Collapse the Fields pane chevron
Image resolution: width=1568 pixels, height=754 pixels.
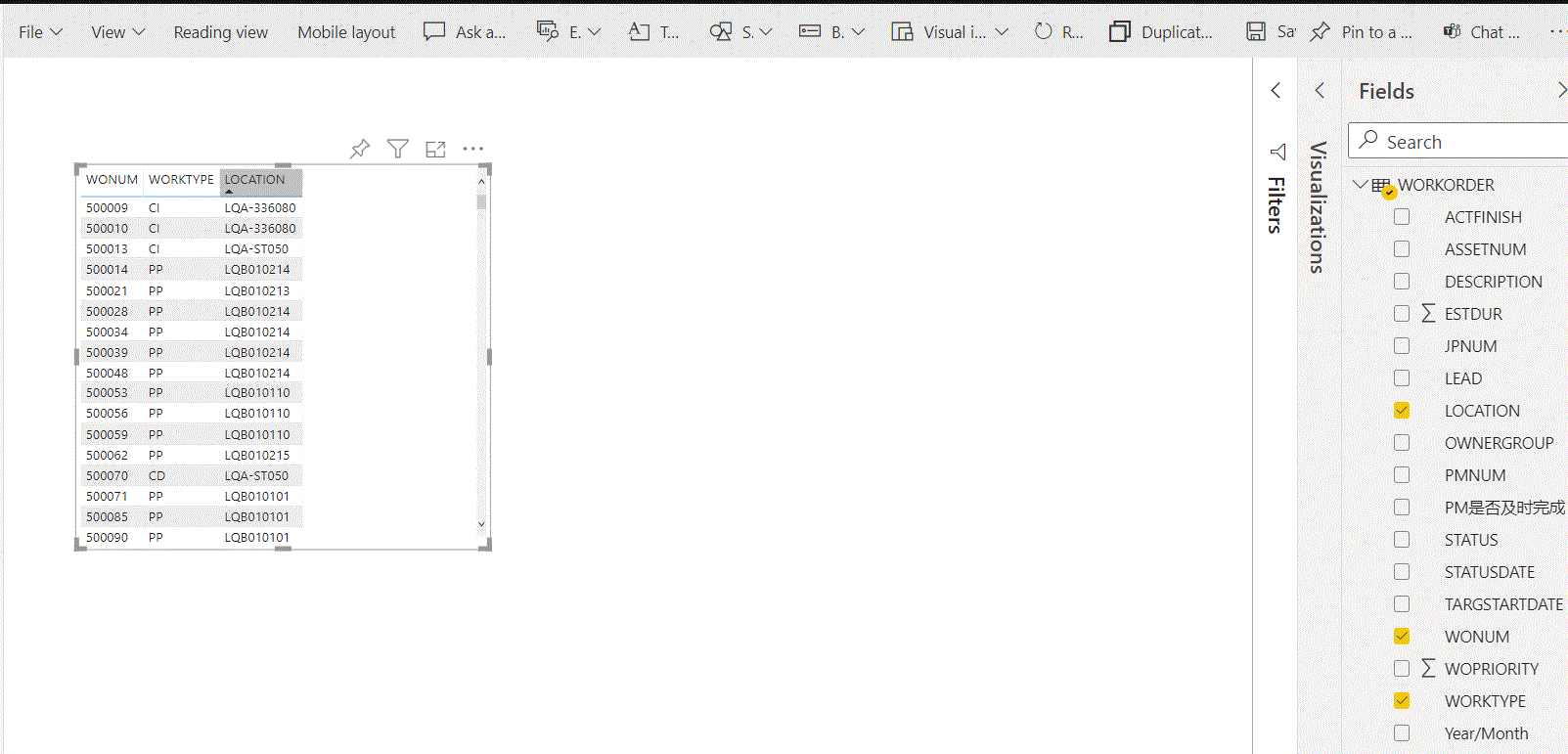point(1561,91)
